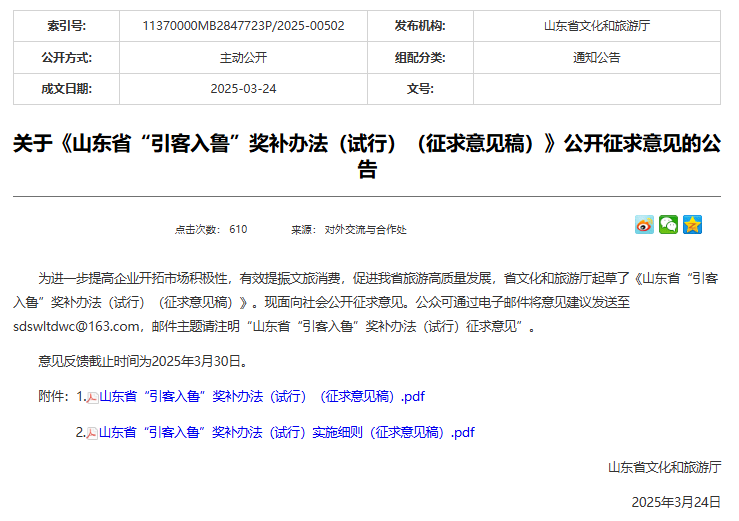Click the 文号 label cell
Screen dimensions: 739x521
pyautogui.click(x=420, y=89)
